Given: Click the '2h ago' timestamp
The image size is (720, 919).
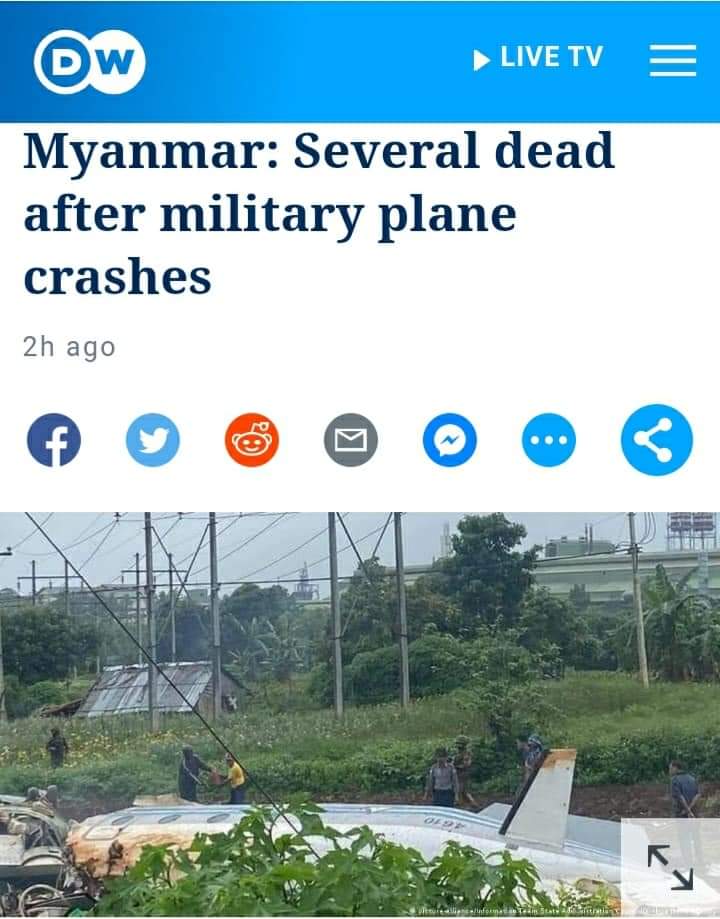Looking at the screenshot, I should pos(69,347).
